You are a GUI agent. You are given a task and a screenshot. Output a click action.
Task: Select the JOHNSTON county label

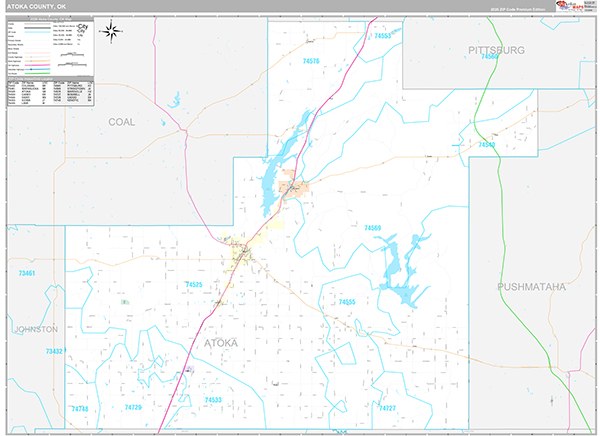click(x=36, y=329)
